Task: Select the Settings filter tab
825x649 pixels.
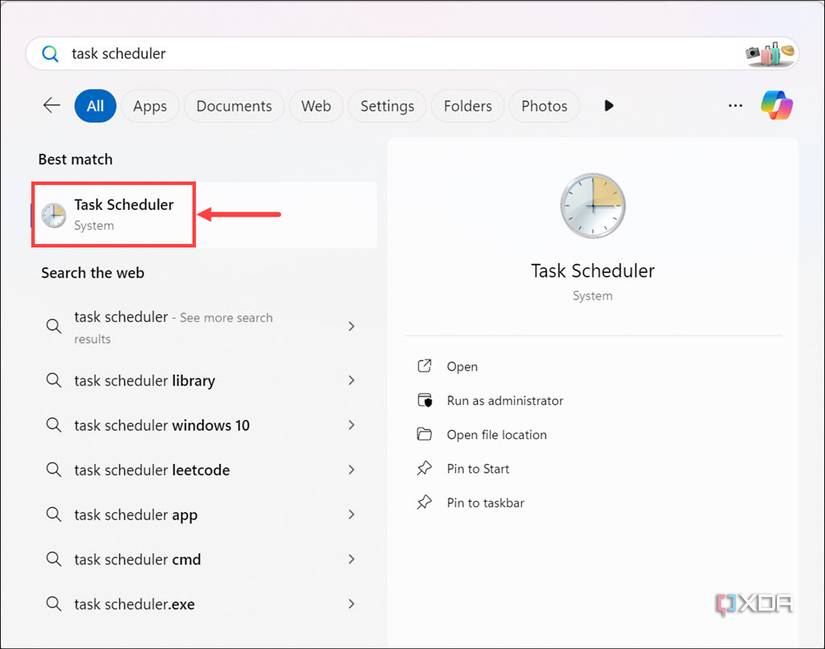Action: click(387, 106)
